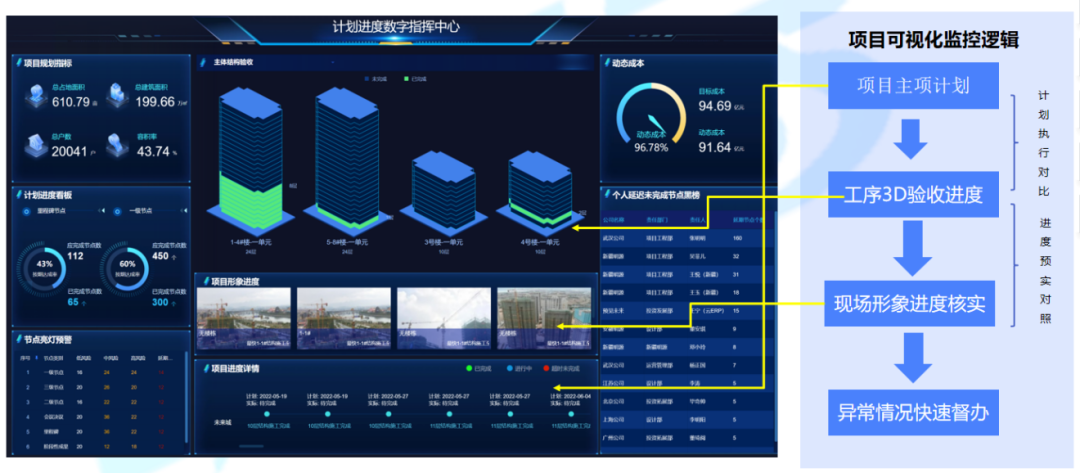Screen dimensions: 1080x473
Task: Click the arrow next to 里程碑节点
Action: click(103, 211)
